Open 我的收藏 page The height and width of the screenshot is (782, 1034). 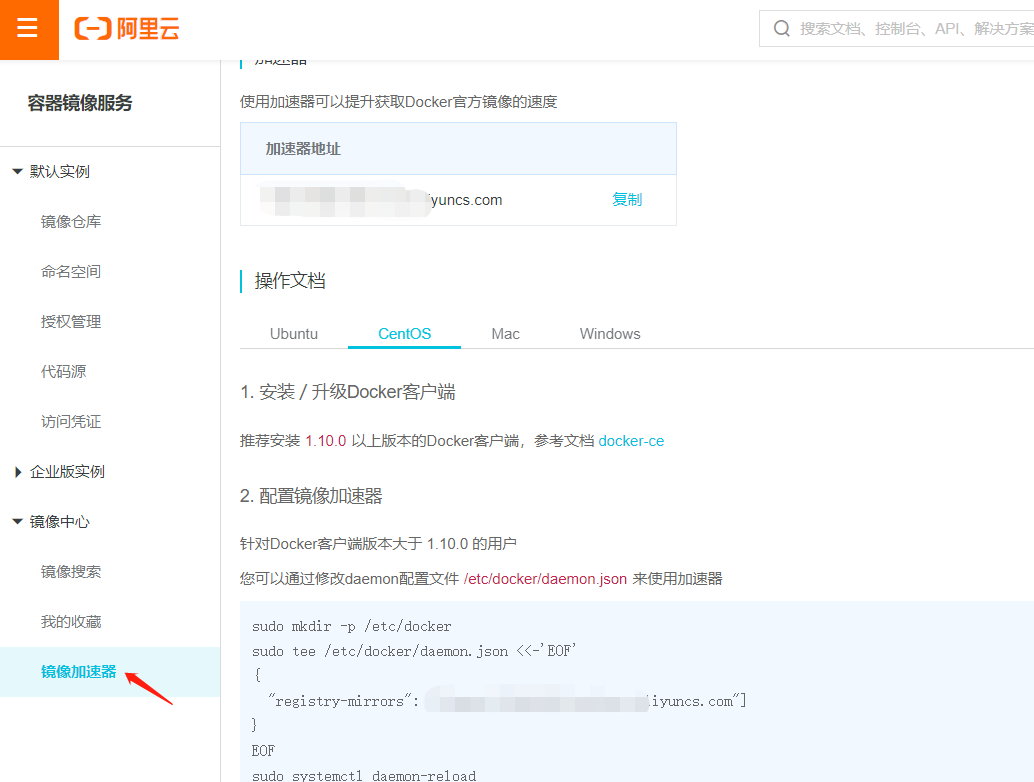pyautogui.click(x=70, y=621)
